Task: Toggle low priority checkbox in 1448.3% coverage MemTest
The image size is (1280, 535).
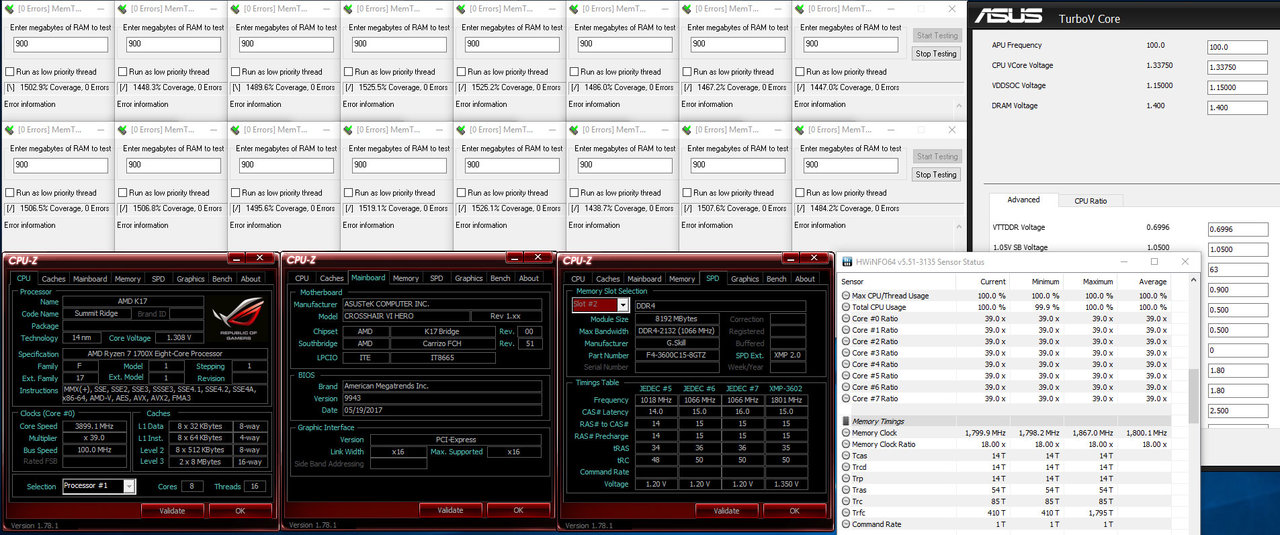Action: pos(122,72)
